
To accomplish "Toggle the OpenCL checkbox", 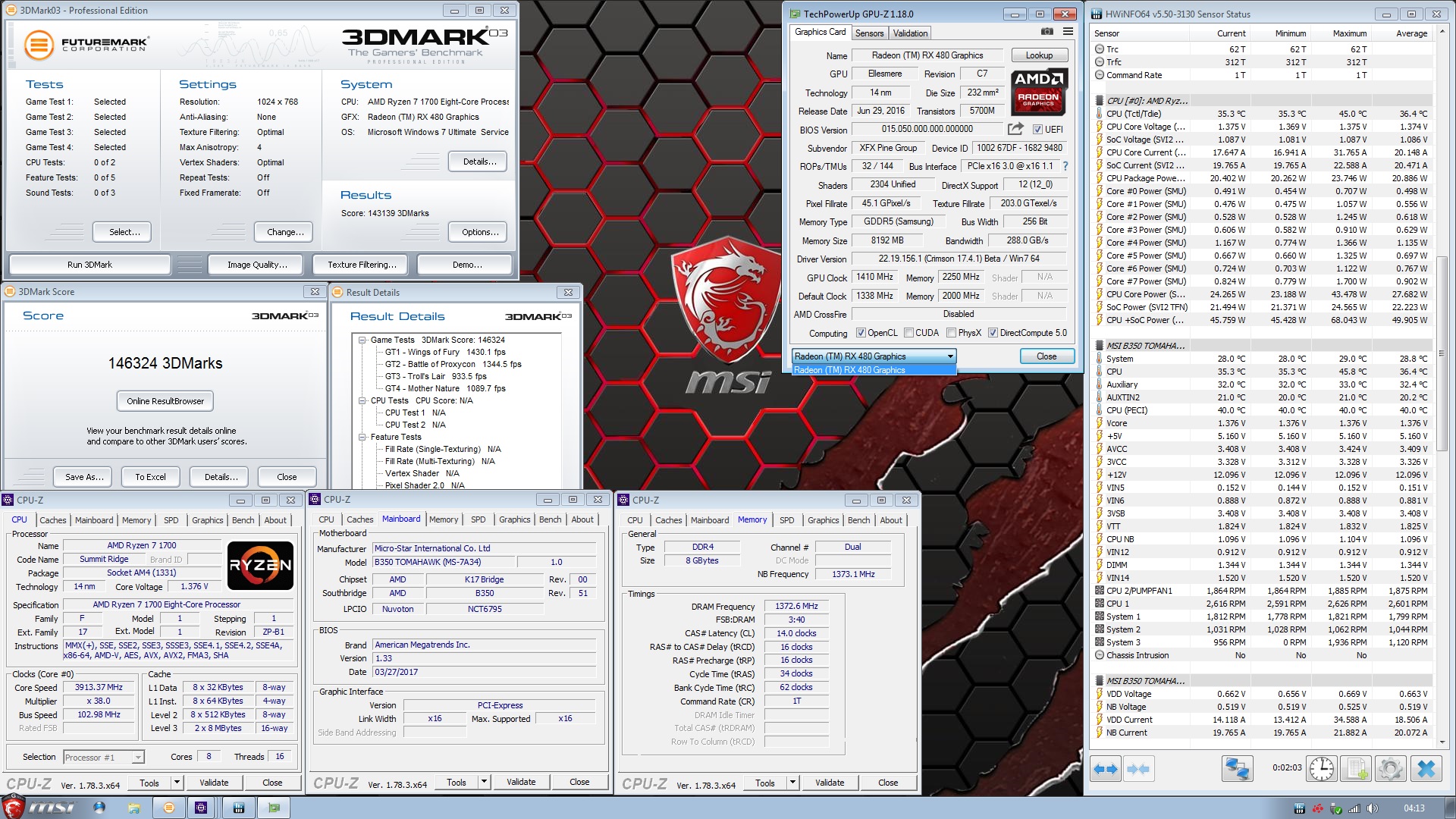I will tap(861, 333).
